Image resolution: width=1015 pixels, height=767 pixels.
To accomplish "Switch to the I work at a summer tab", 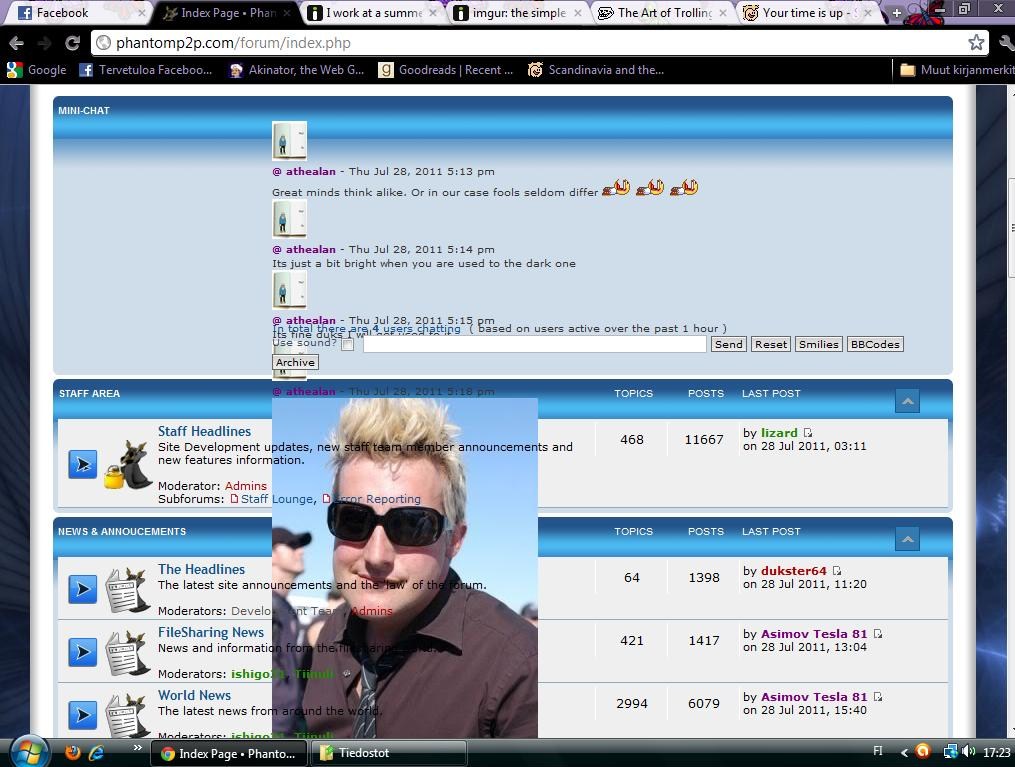I will [x=372, y=13].
